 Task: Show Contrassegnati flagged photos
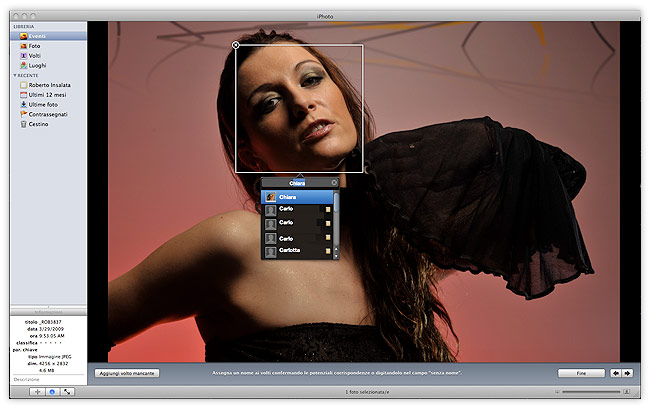click(49, 114)
